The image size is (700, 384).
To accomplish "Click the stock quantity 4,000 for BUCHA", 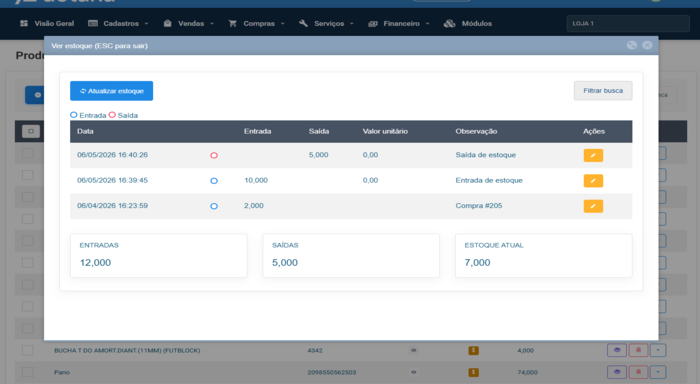I will pos(525,351).
